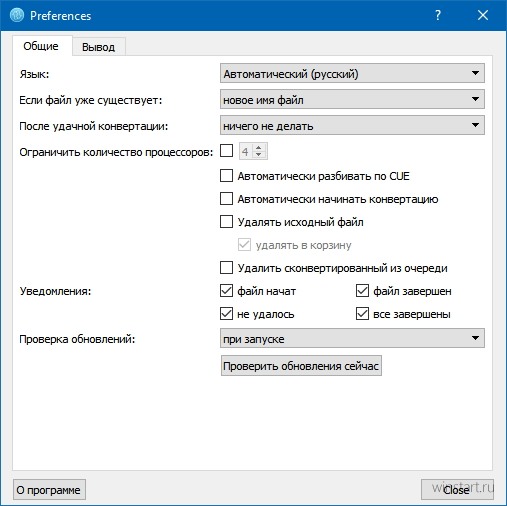Check 'Автоматически начинать конвертацию'
This screenshot has height=506, width=507.
coord(226,199)
